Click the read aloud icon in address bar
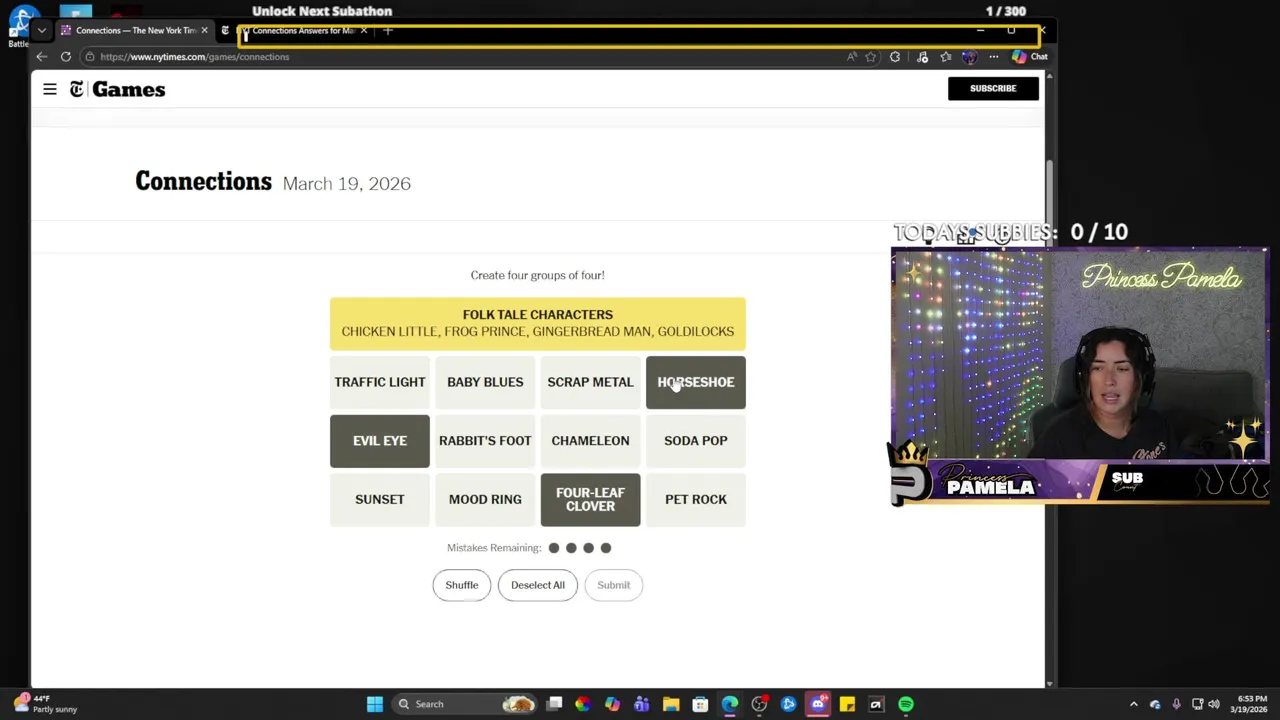Image resolution: width=1280 pixels, height=720 pixels. (852, 57)
